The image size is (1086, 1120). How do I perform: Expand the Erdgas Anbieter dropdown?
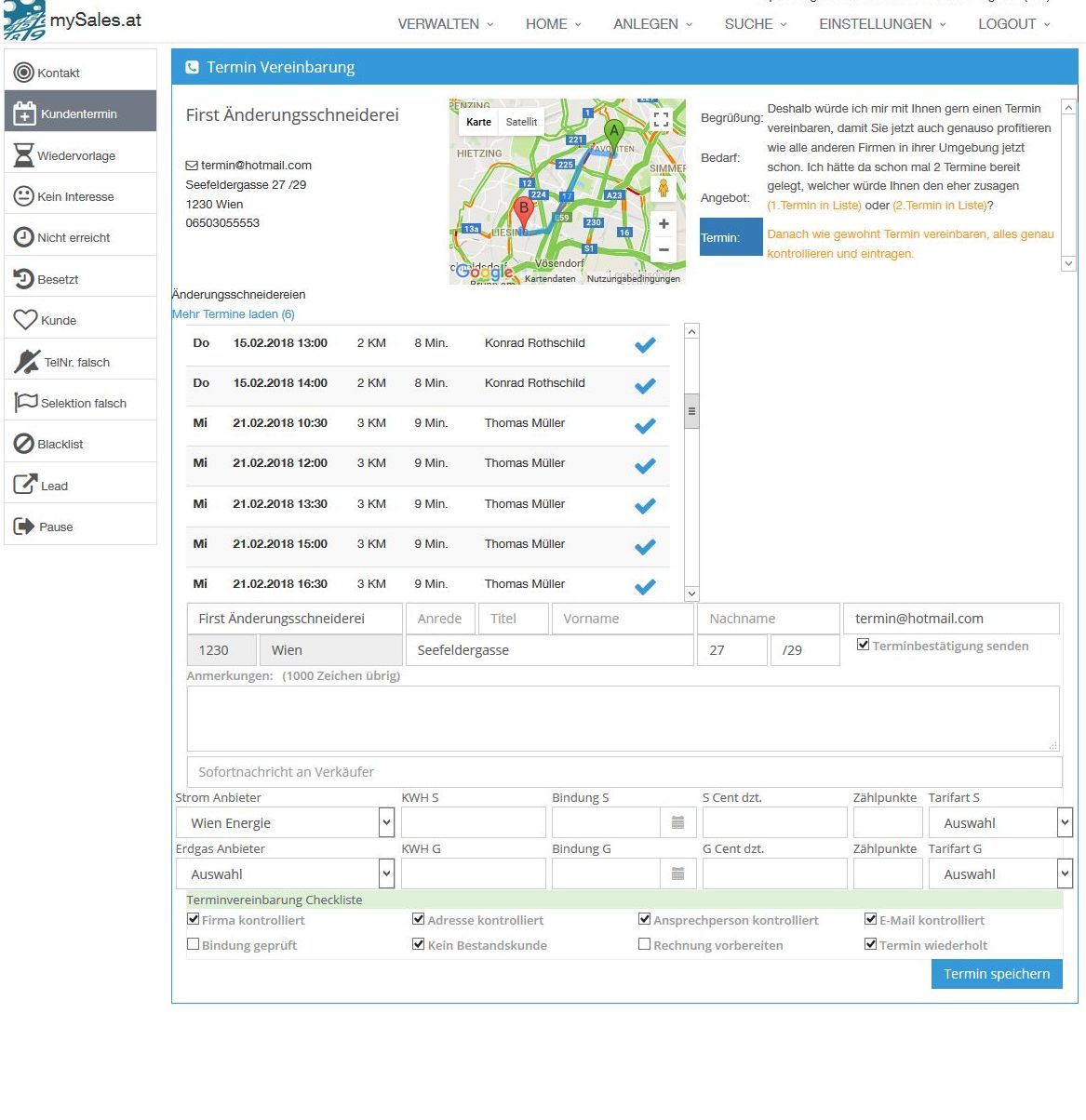tap(386, 873)
